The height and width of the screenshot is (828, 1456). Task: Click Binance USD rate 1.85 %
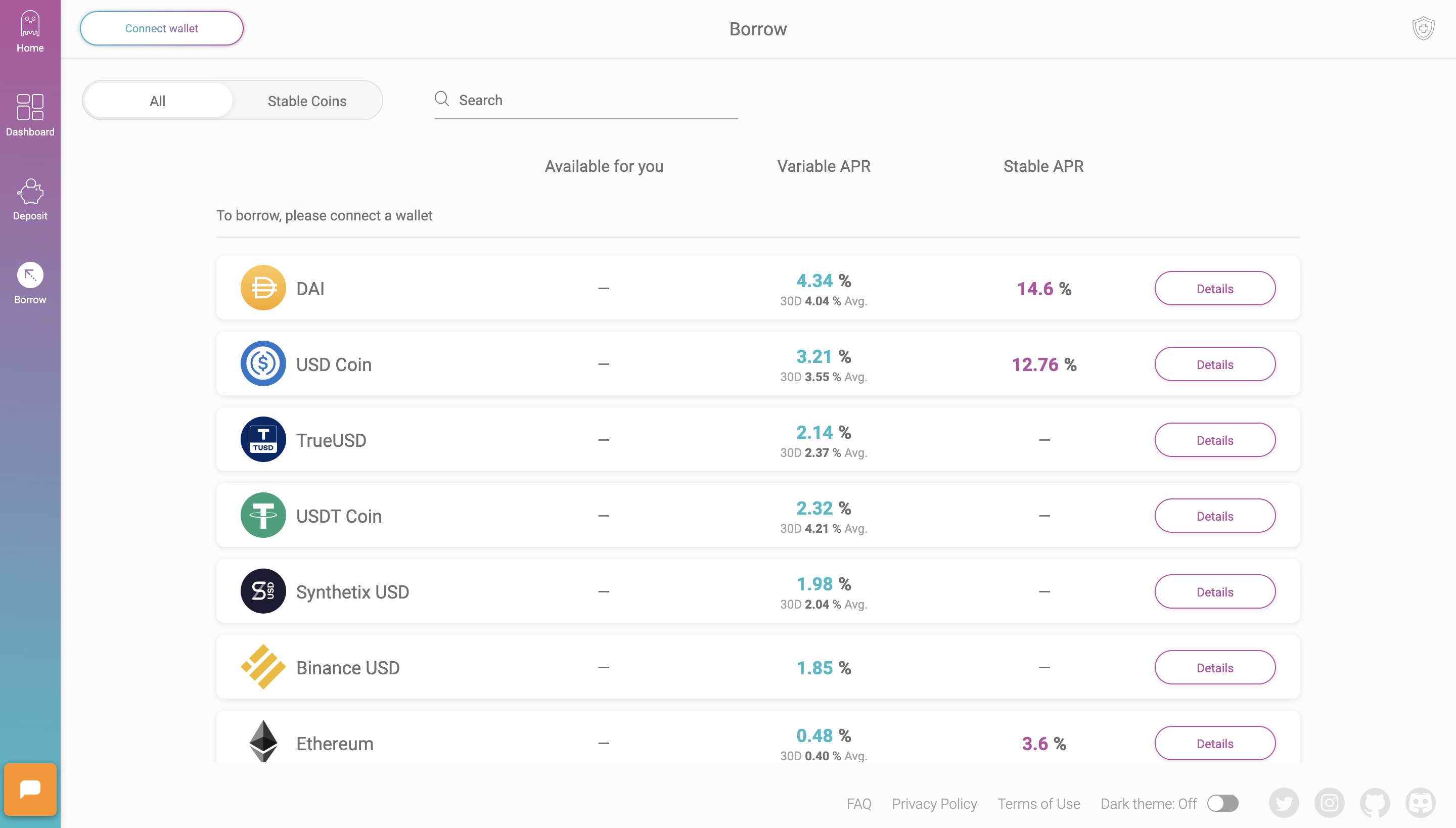pos(824,668)
